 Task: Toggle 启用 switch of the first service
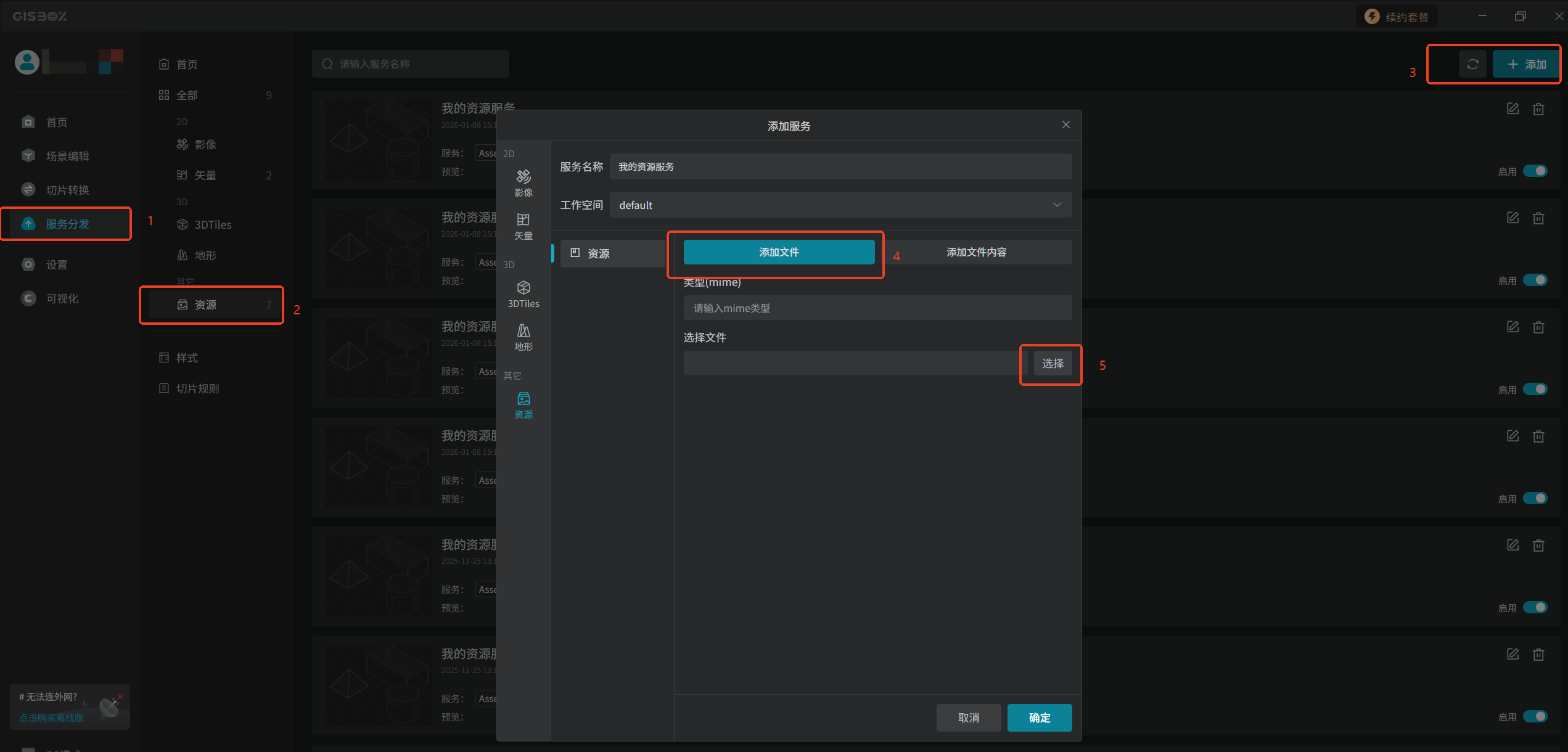point(1535,171)
